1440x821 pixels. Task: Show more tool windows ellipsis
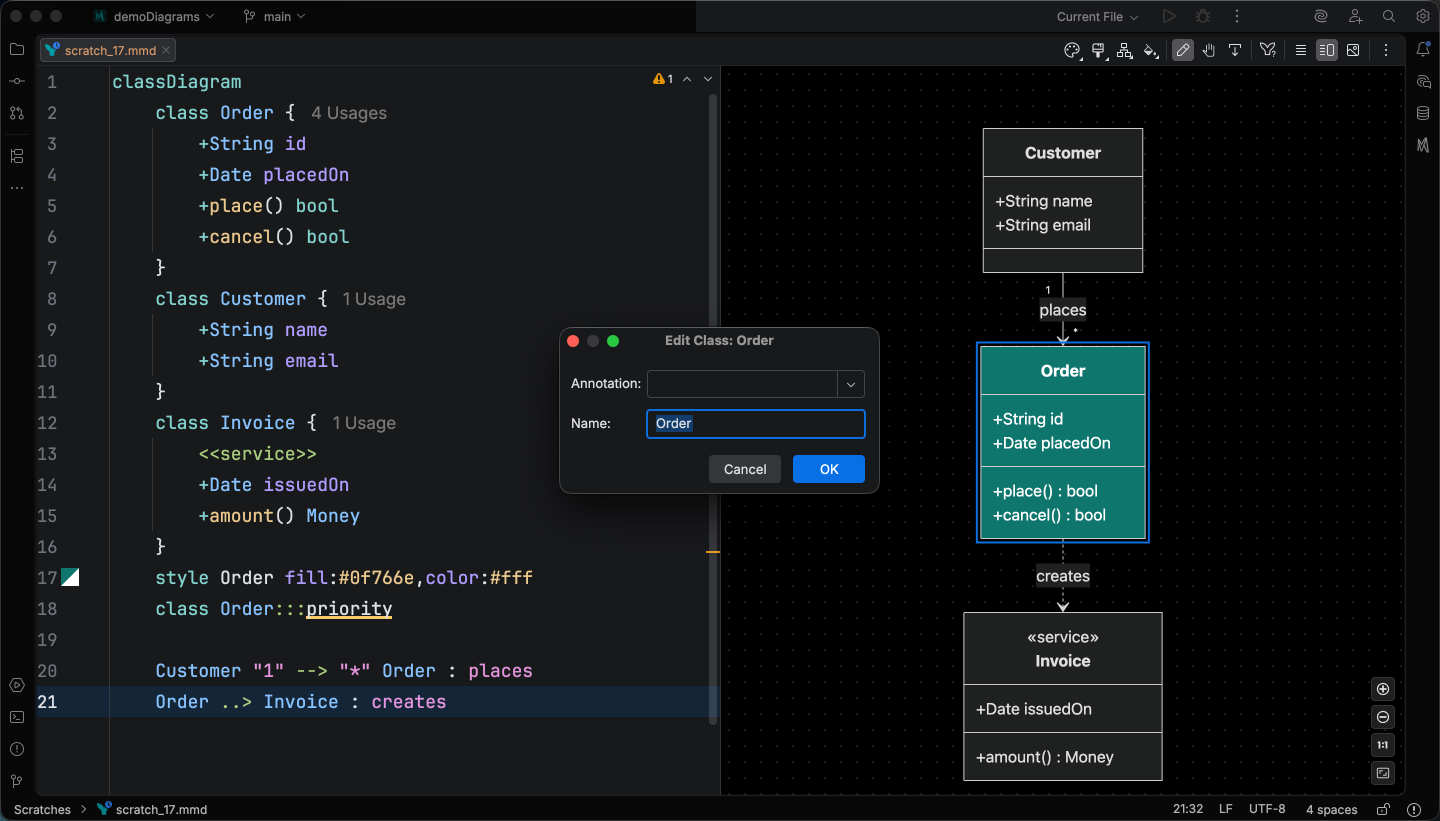(x=17, y=188)
